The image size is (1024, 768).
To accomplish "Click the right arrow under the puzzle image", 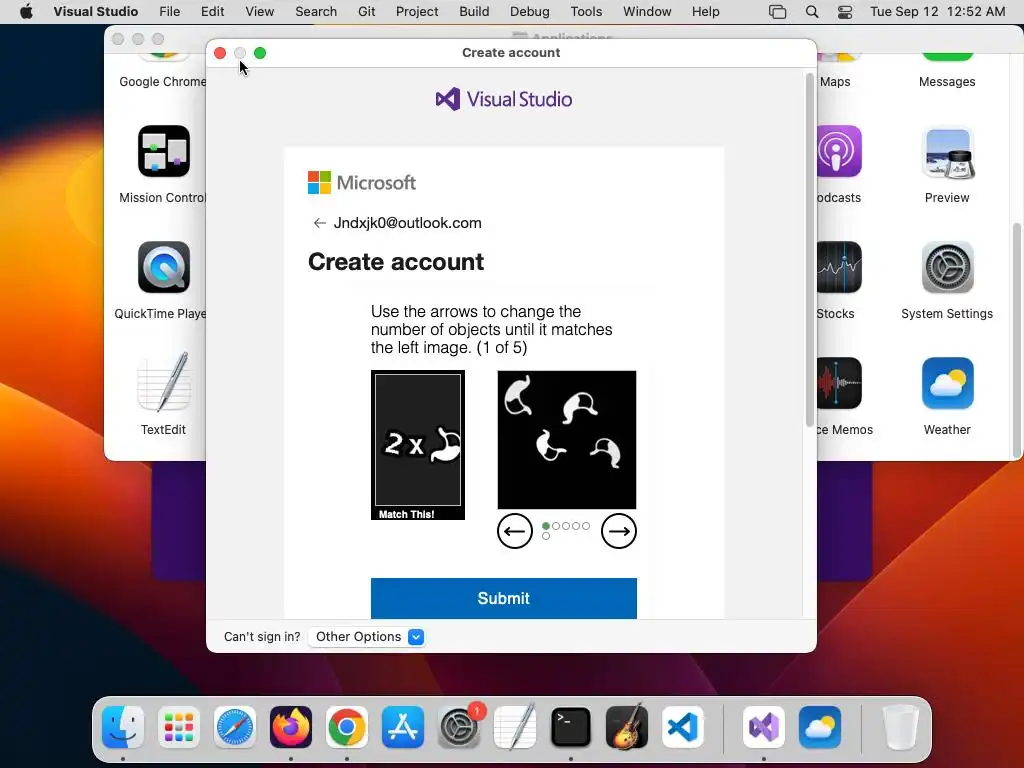I will point(618,531).
